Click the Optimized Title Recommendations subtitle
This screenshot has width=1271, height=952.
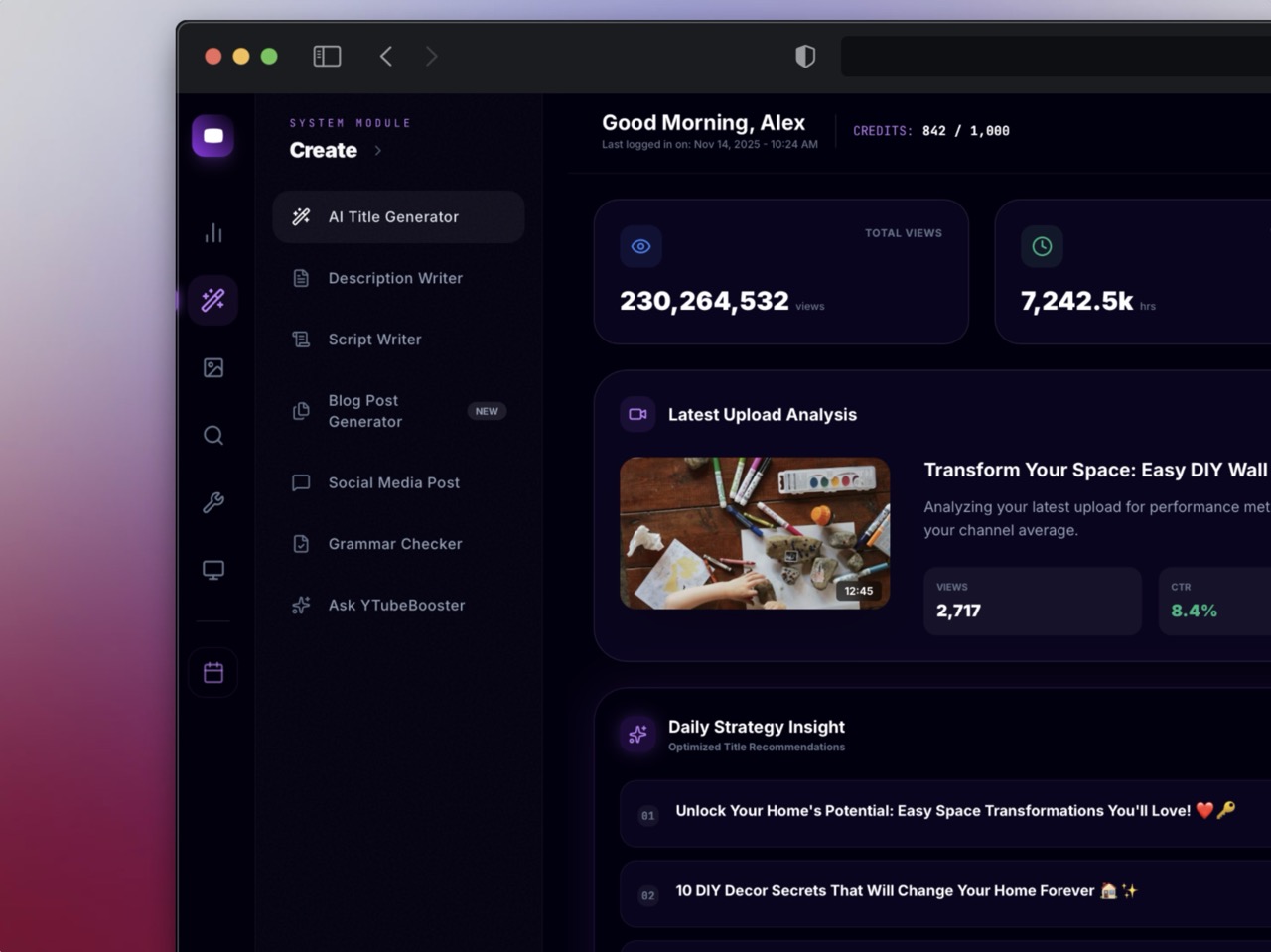click(x=757, y=748)
